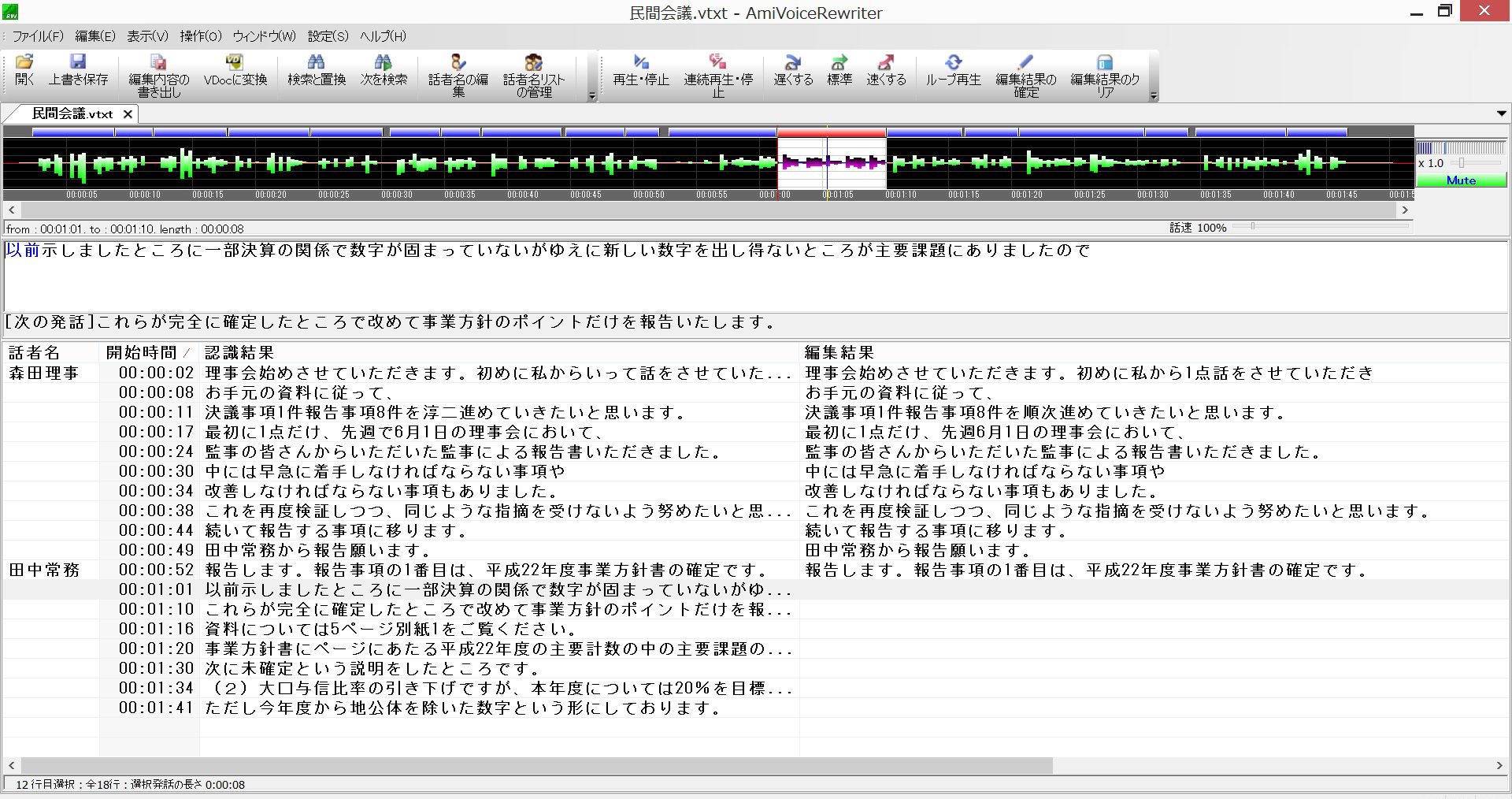Select row 00:00:44 続いて報告する事項
This screenshot has height=799, width=1512.
click(x=756, y=530)
